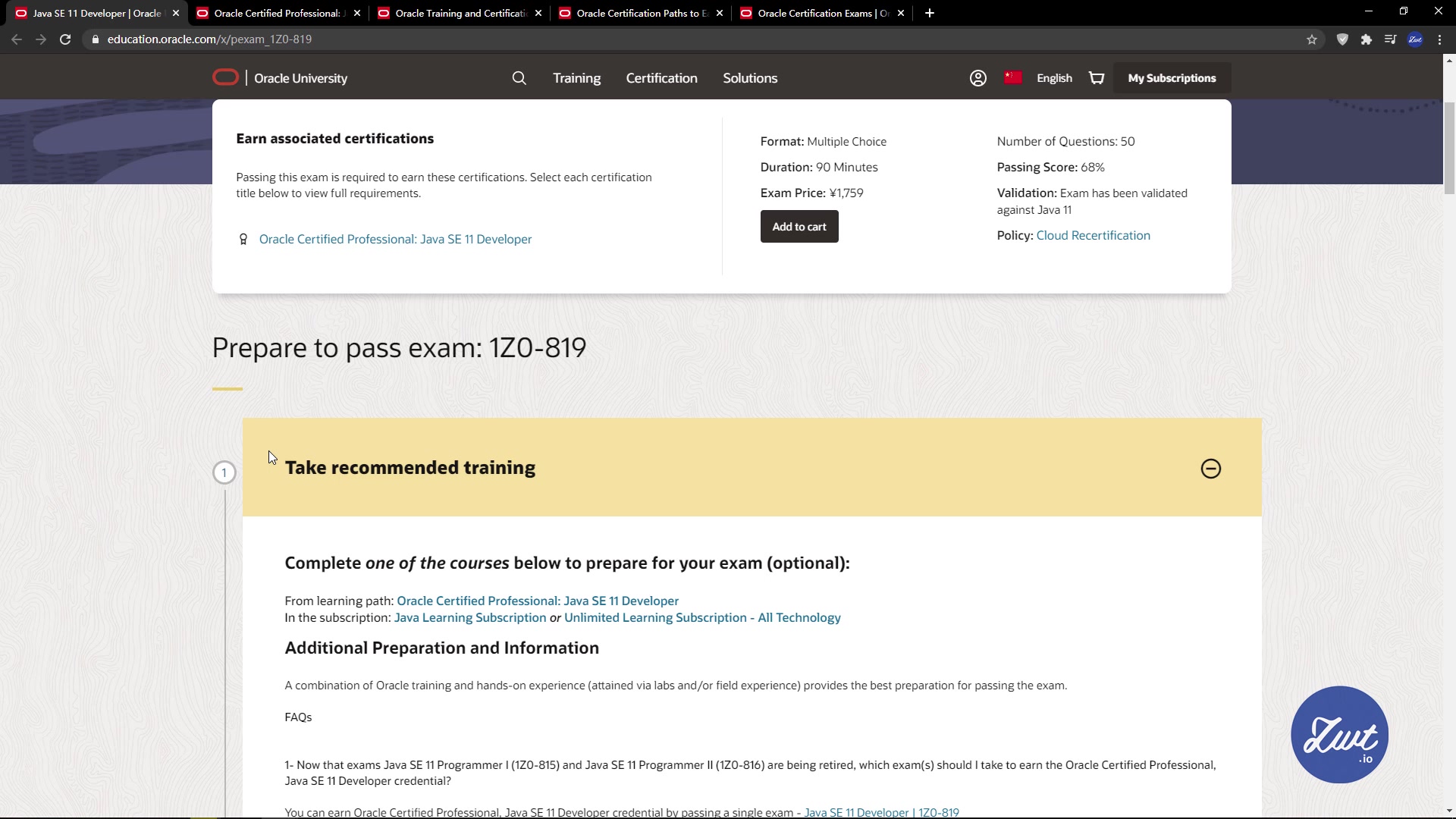Viewport: 1456px width, 819px height.
Task: Open the site search magnifier icon
Action: tap(519, 78)
